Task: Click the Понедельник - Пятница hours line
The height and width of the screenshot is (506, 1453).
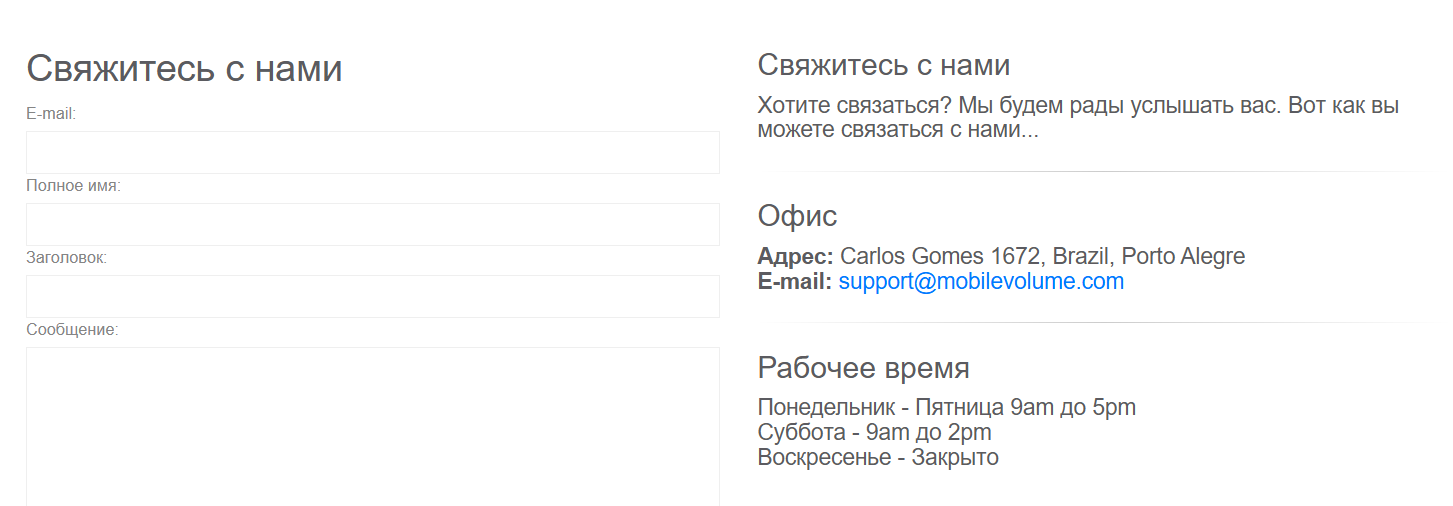Action: tap(946, 408)
